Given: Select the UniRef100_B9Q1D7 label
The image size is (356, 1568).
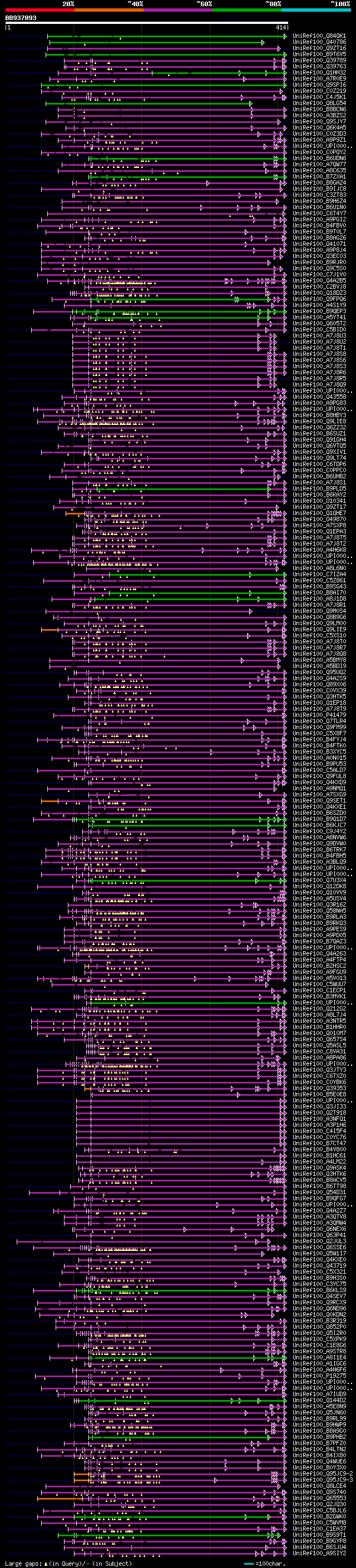Looking at the screenshot, I should [x=319, y=819].
